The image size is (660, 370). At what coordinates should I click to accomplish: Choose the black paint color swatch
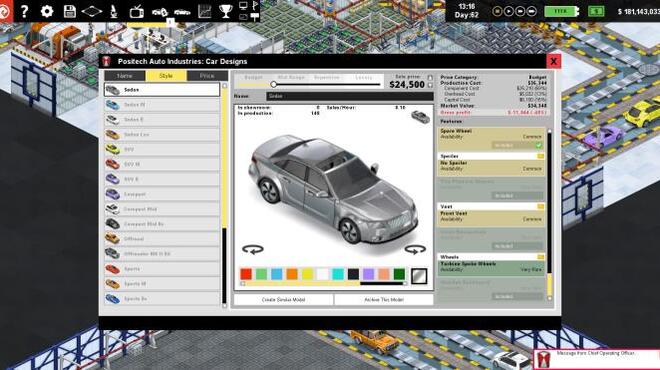pos(353,274)
